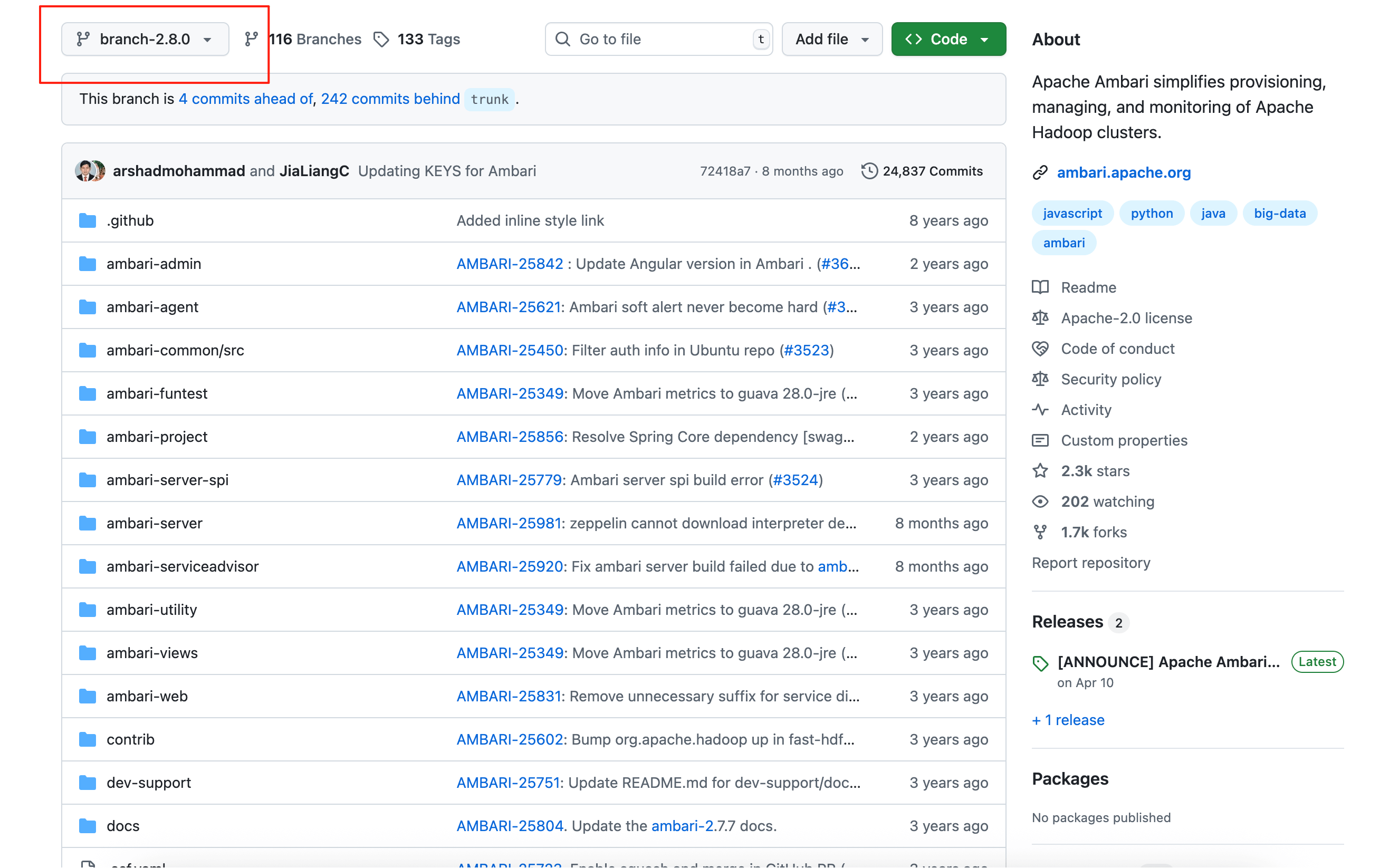Click the link chain icon beside ambari.apache.org
The width and height of the screenshot is (1399, 868).
click(x=1040, y=172)
